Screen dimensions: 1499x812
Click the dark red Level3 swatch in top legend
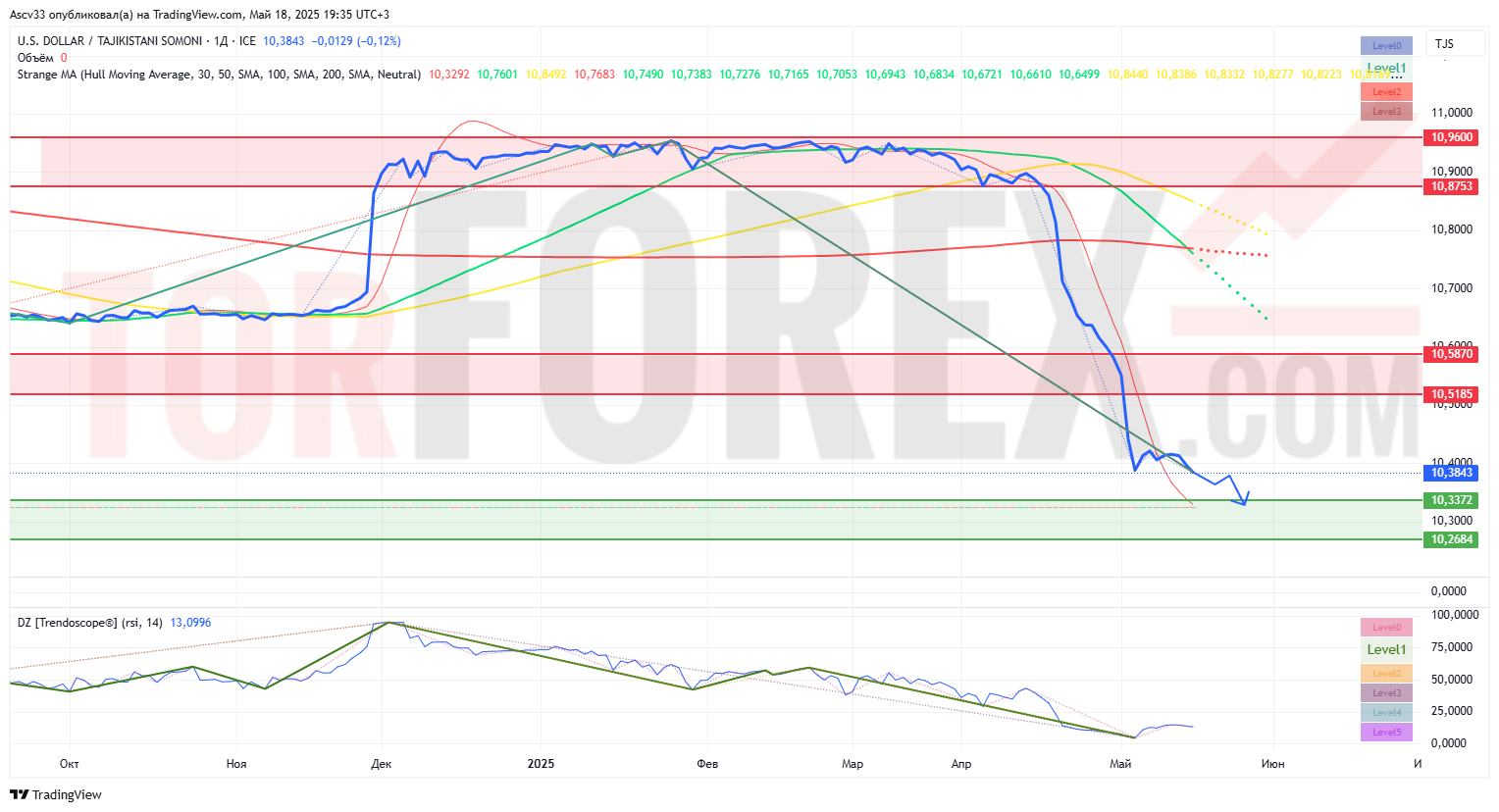click(1386, 112)
